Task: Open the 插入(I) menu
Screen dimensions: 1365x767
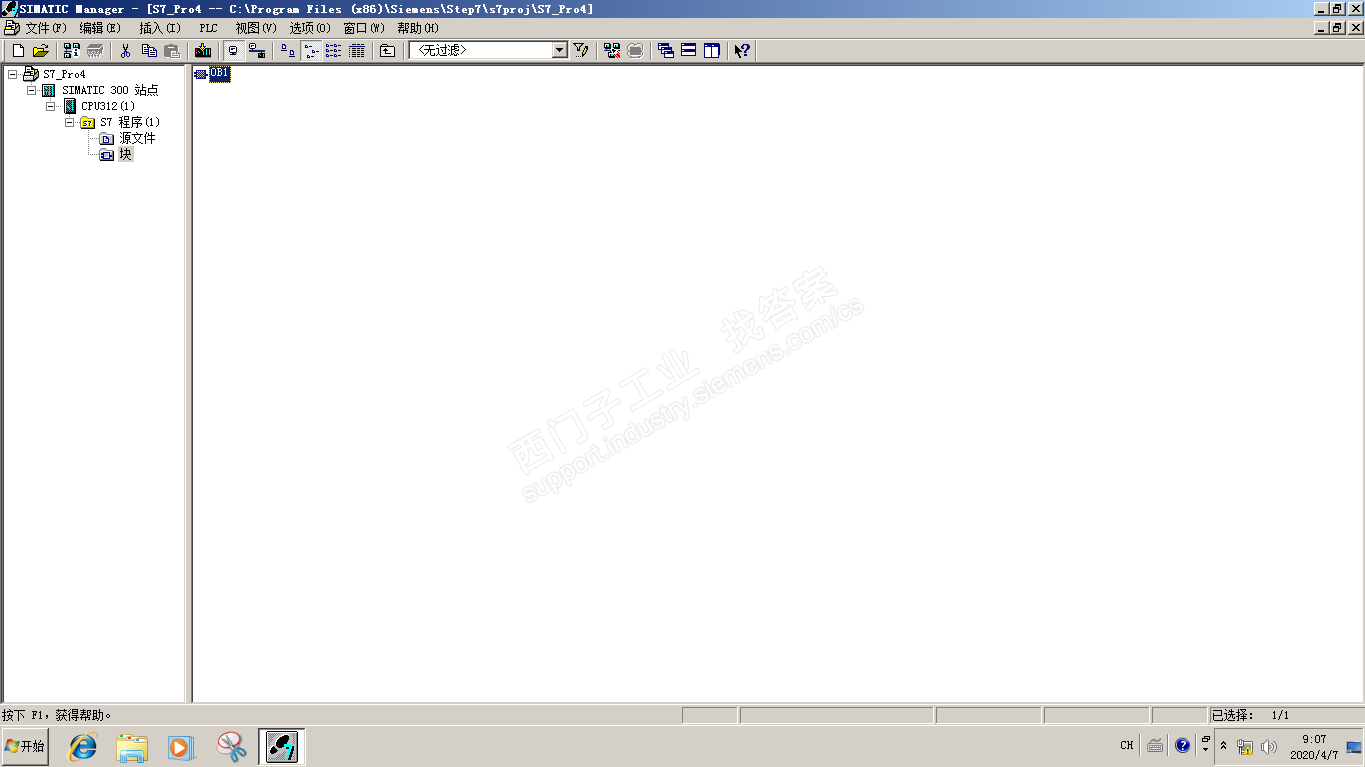Action: click(160, 28)
